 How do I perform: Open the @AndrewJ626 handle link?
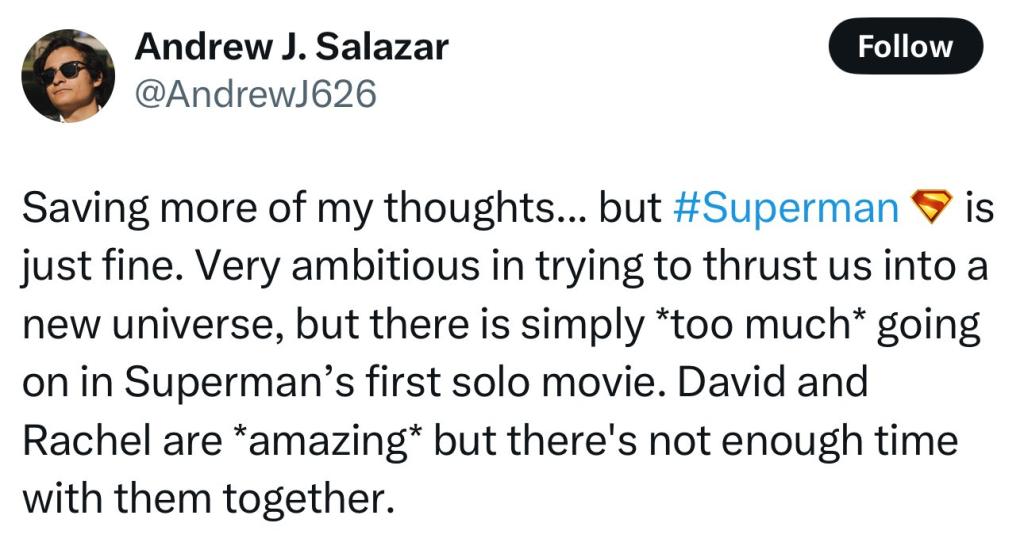(x=255, y=93)
